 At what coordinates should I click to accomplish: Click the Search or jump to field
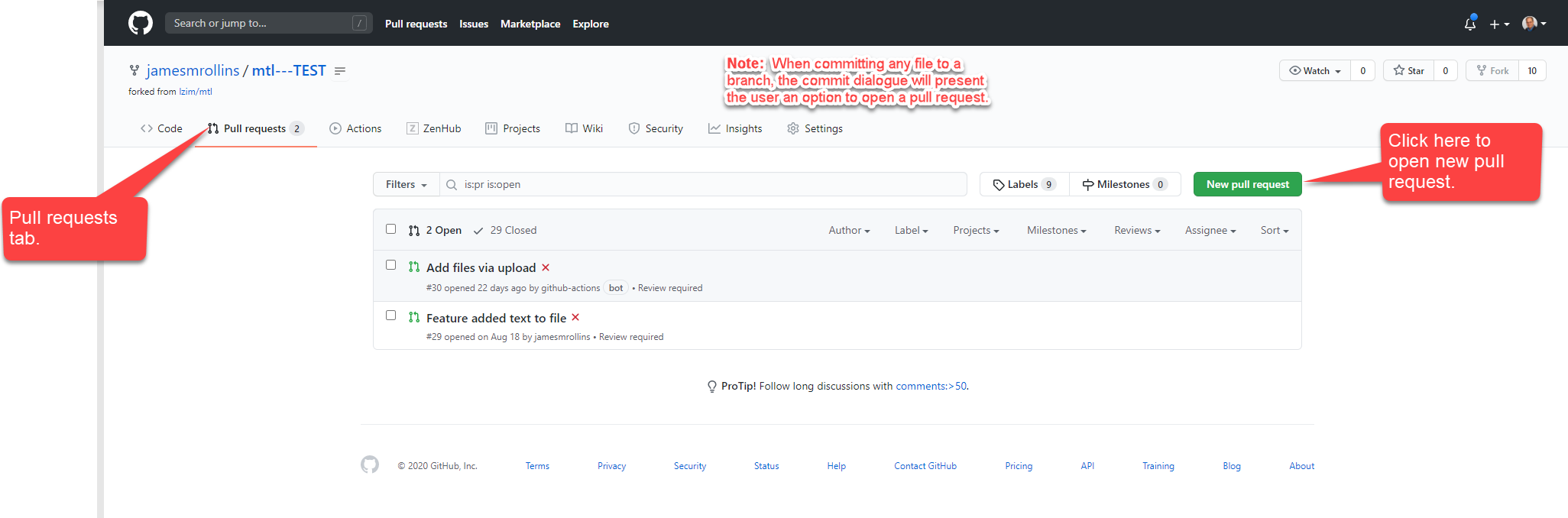268,23
